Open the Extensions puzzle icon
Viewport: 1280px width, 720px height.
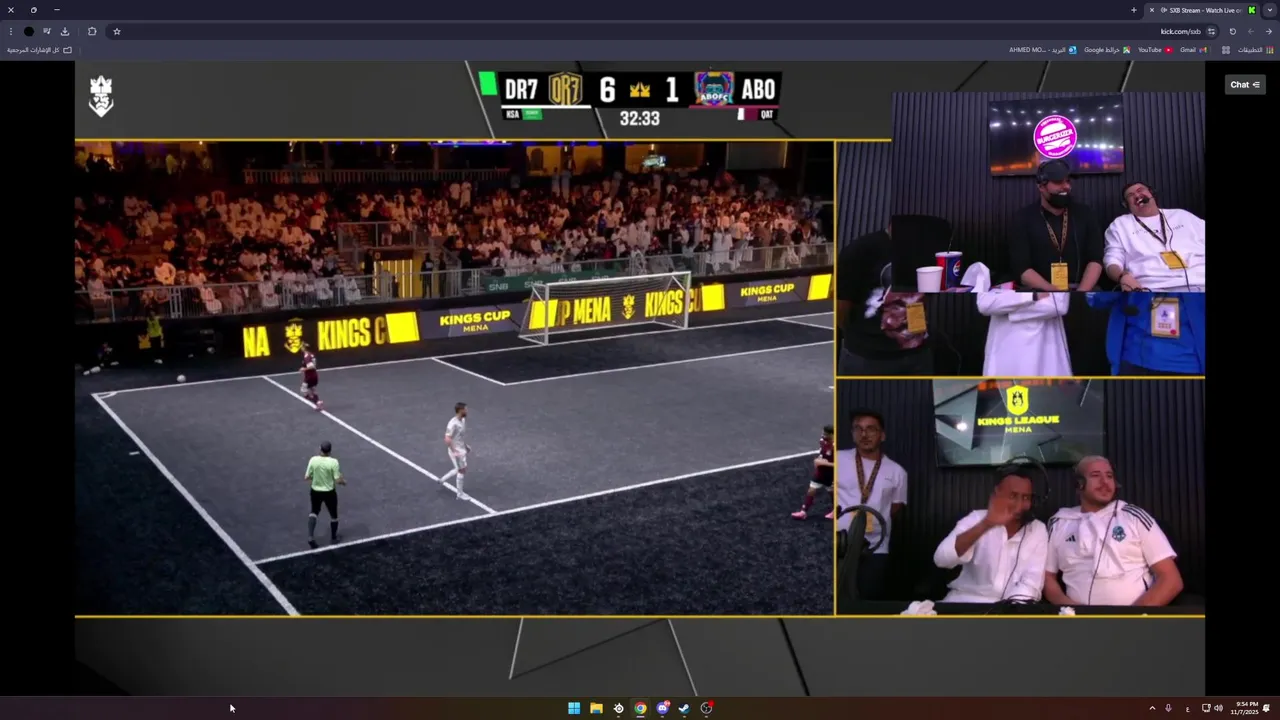[x=92, y=31]
